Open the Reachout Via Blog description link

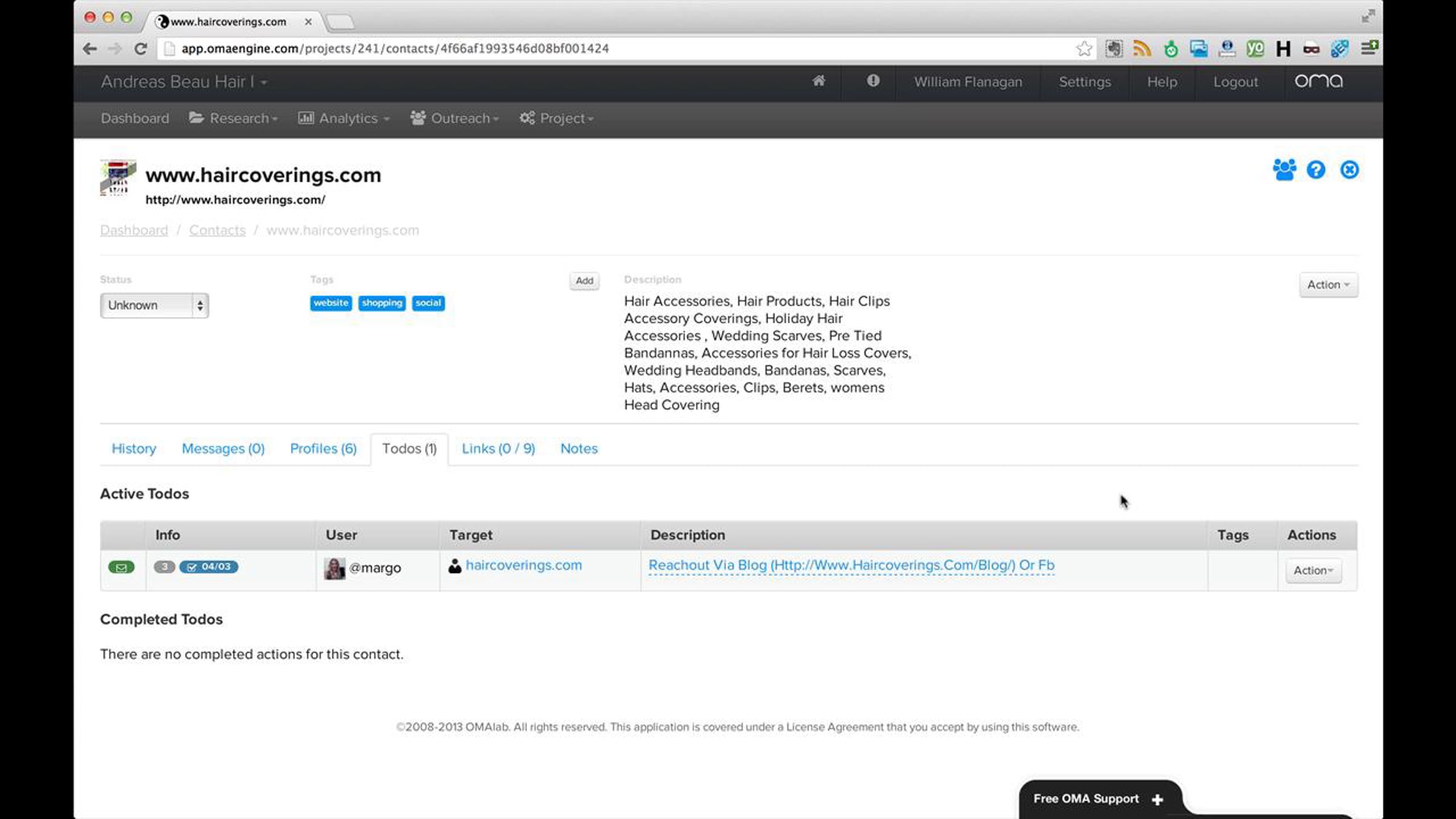click(x=851, y=565)
